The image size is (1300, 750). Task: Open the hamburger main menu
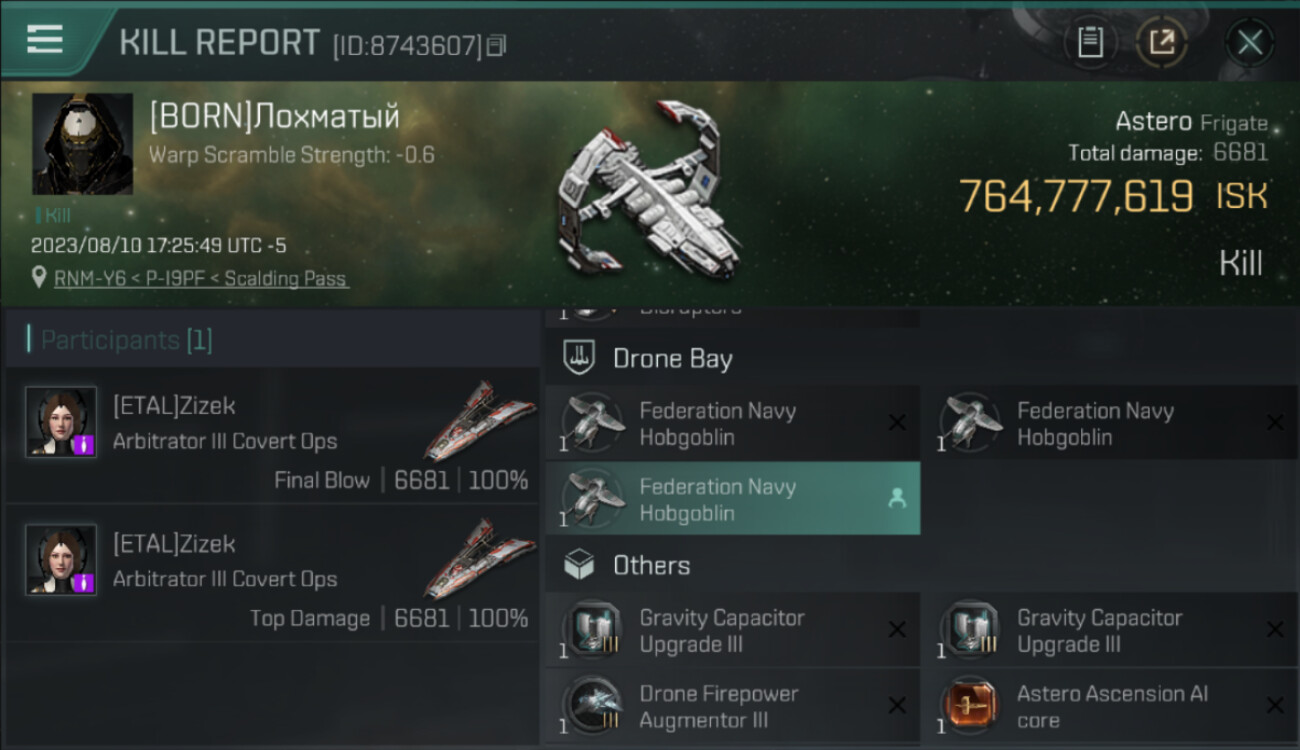(x=45, y=39)
